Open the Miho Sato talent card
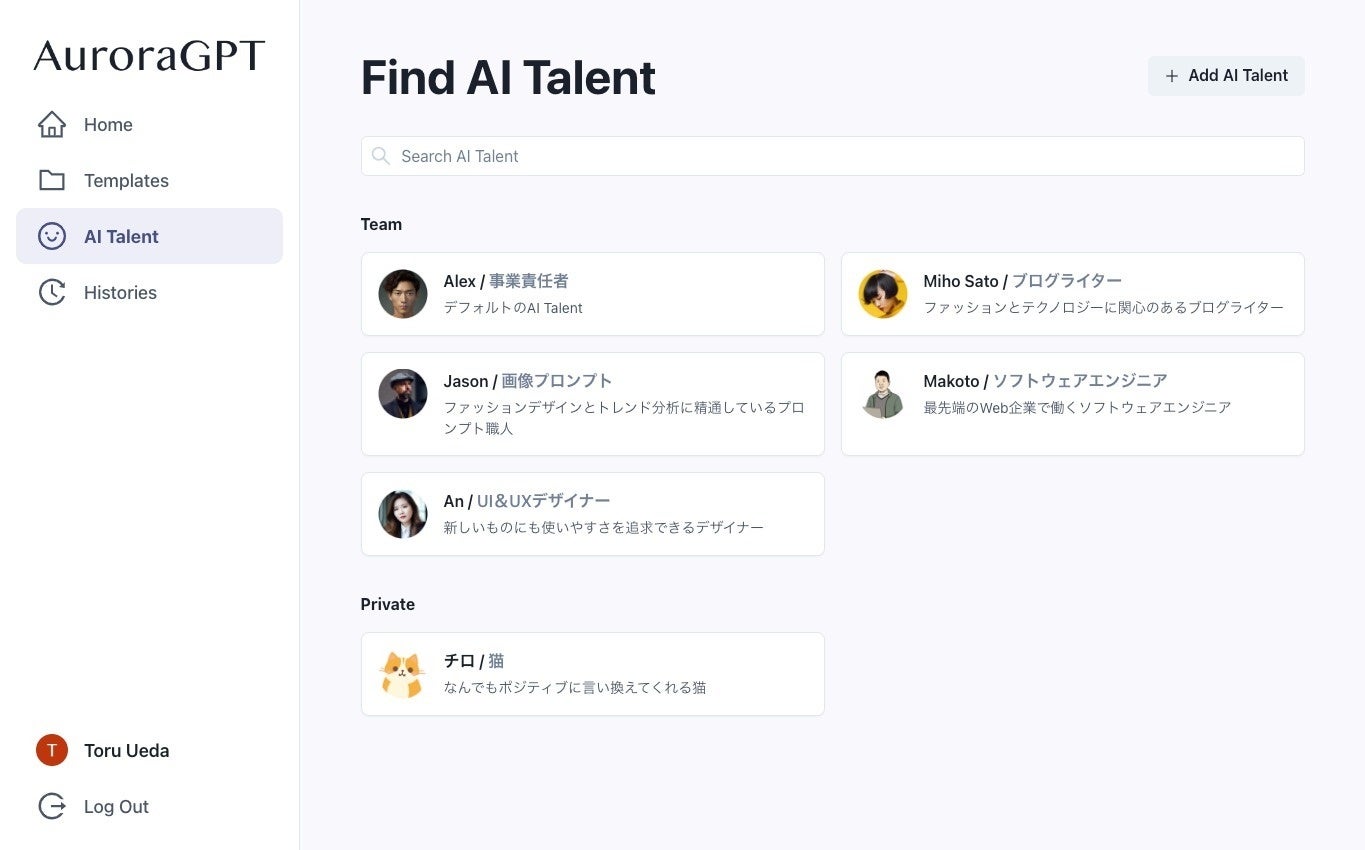1365x850 pixels. (1072, 294)
